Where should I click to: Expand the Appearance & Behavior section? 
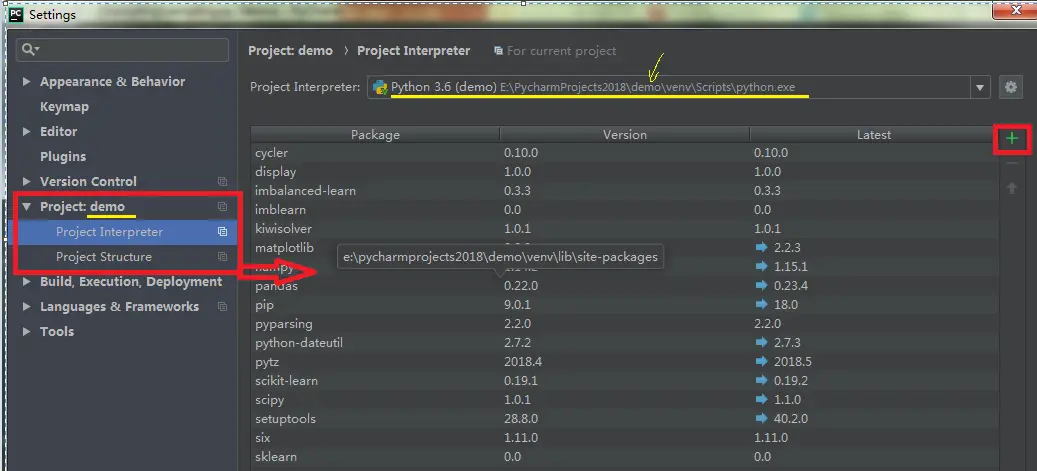26,81
